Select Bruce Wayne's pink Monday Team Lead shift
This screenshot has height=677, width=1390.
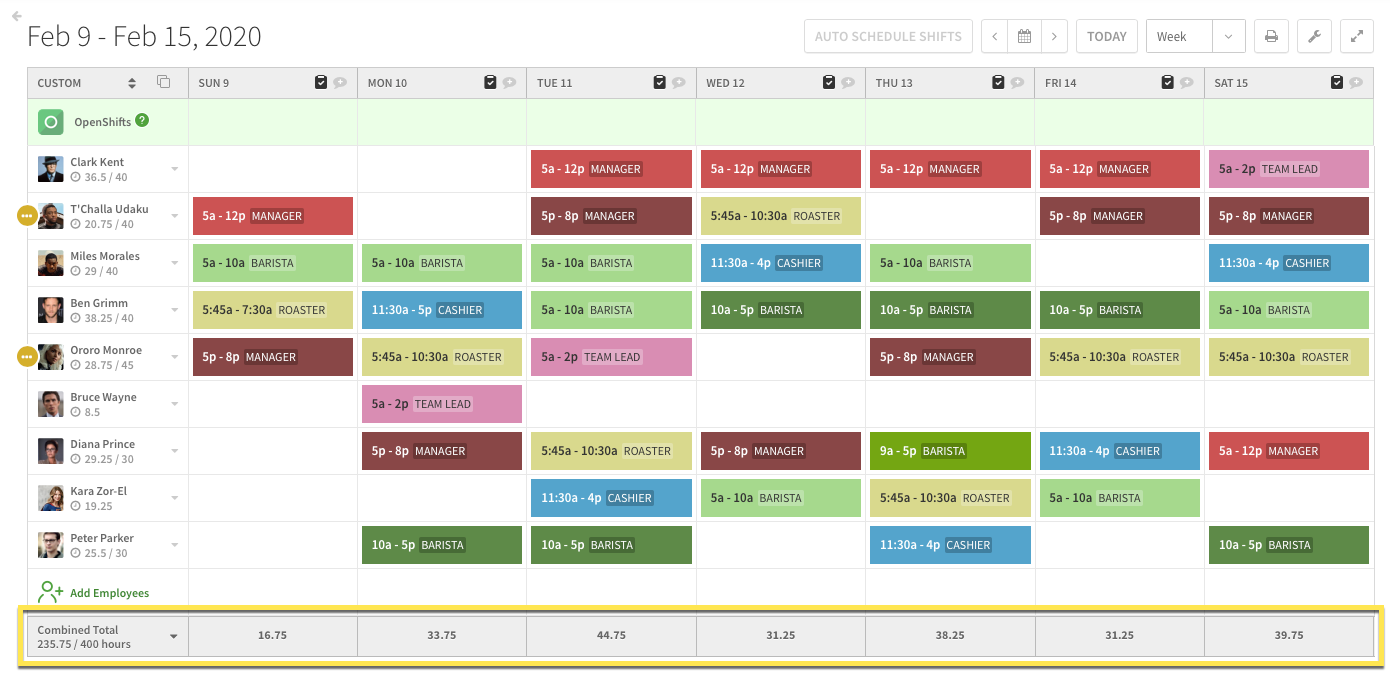point(442,404)
